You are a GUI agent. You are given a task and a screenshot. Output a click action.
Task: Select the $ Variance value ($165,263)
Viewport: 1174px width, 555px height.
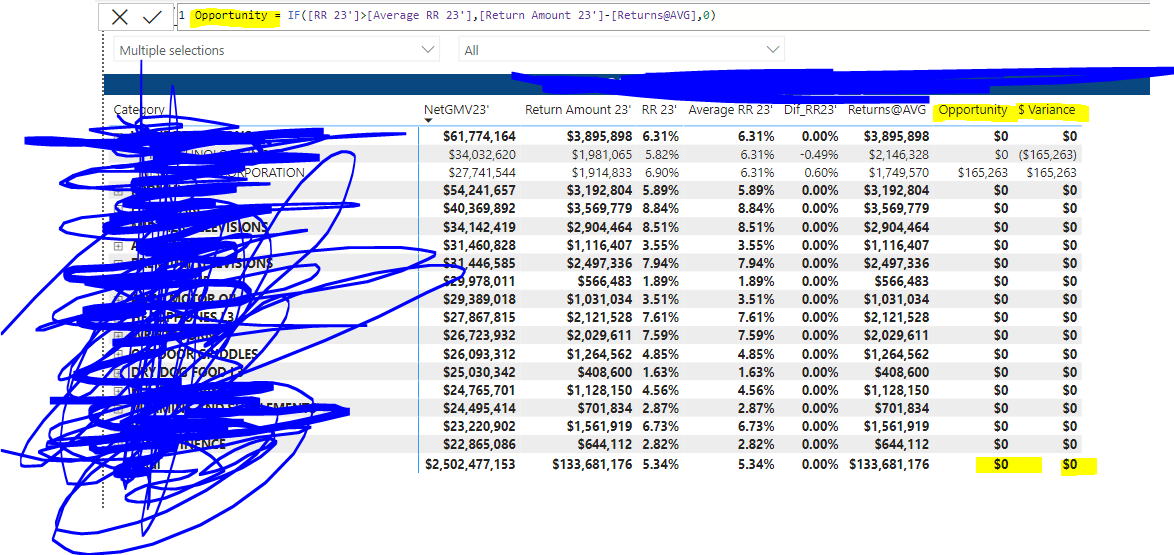click(x=1047, y=154)
